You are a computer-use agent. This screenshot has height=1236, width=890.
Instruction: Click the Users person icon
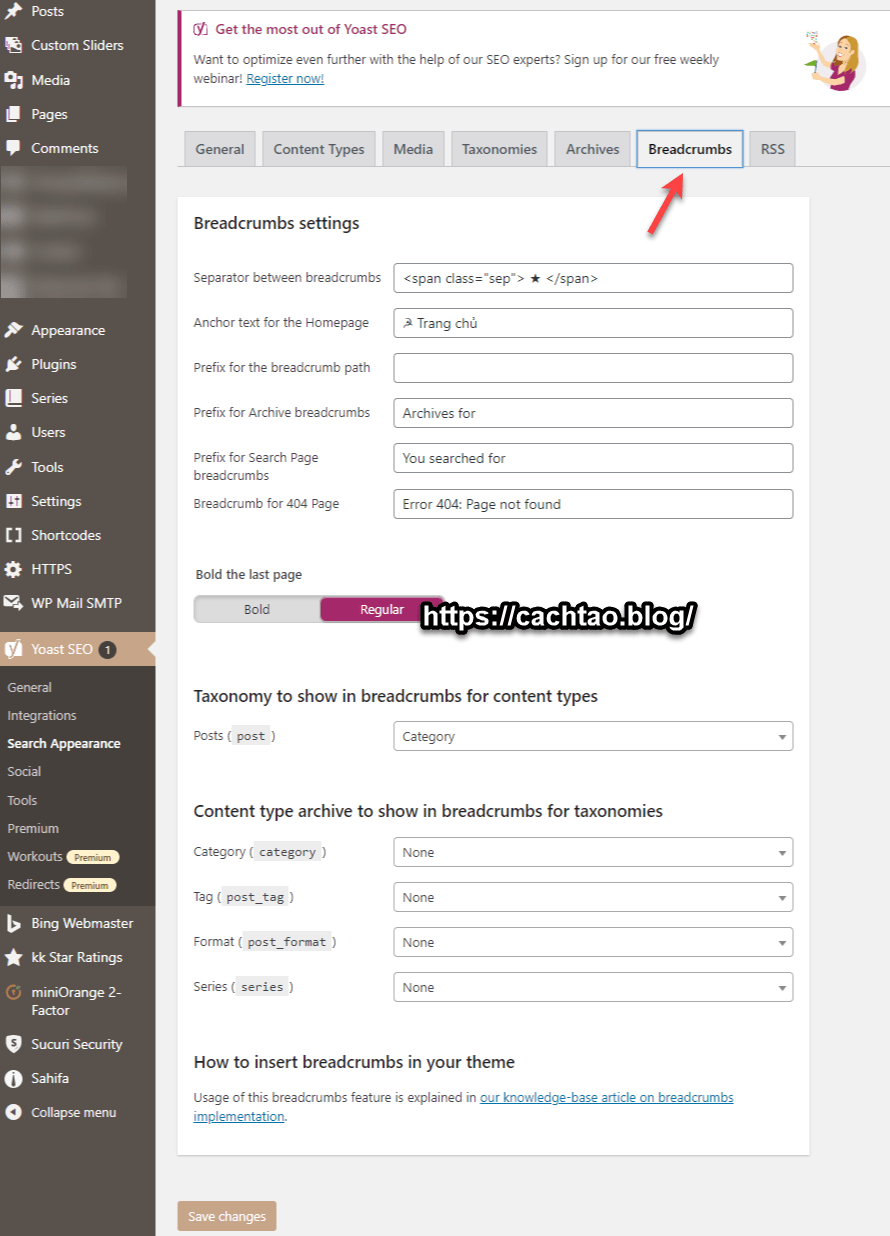pyautogui.click(x=13, y=432)
